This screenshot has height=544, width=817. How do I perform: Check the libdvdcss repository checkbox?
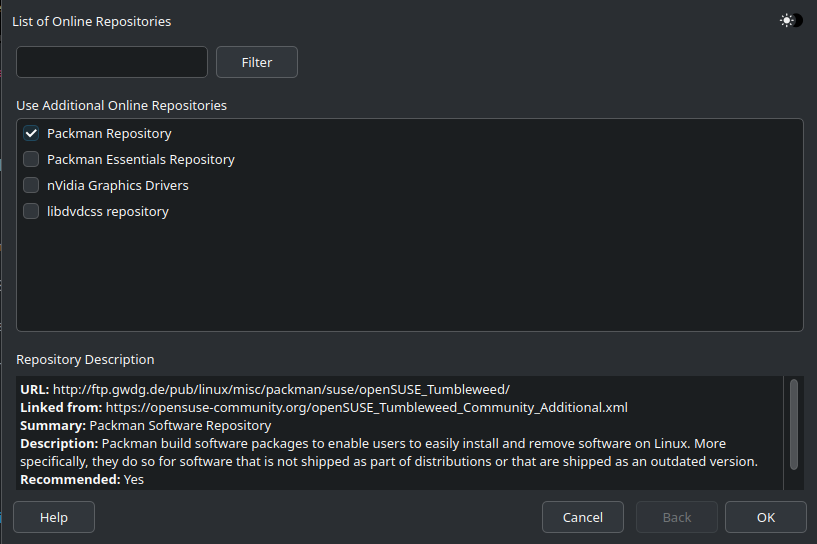pyautogui.click(x=31, y=211)
